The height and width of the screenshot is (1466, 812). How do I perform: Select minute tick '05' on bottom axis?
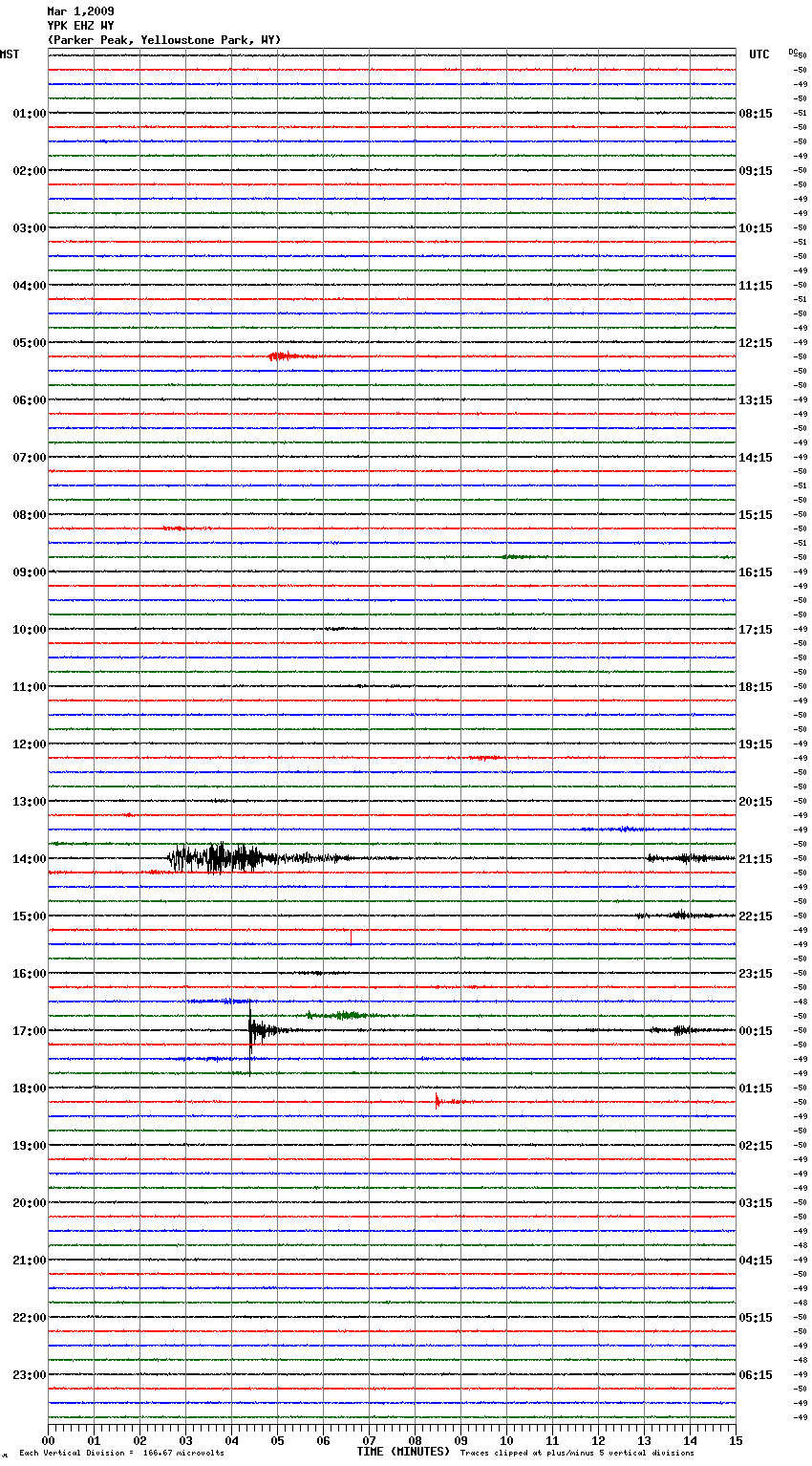278,1440
